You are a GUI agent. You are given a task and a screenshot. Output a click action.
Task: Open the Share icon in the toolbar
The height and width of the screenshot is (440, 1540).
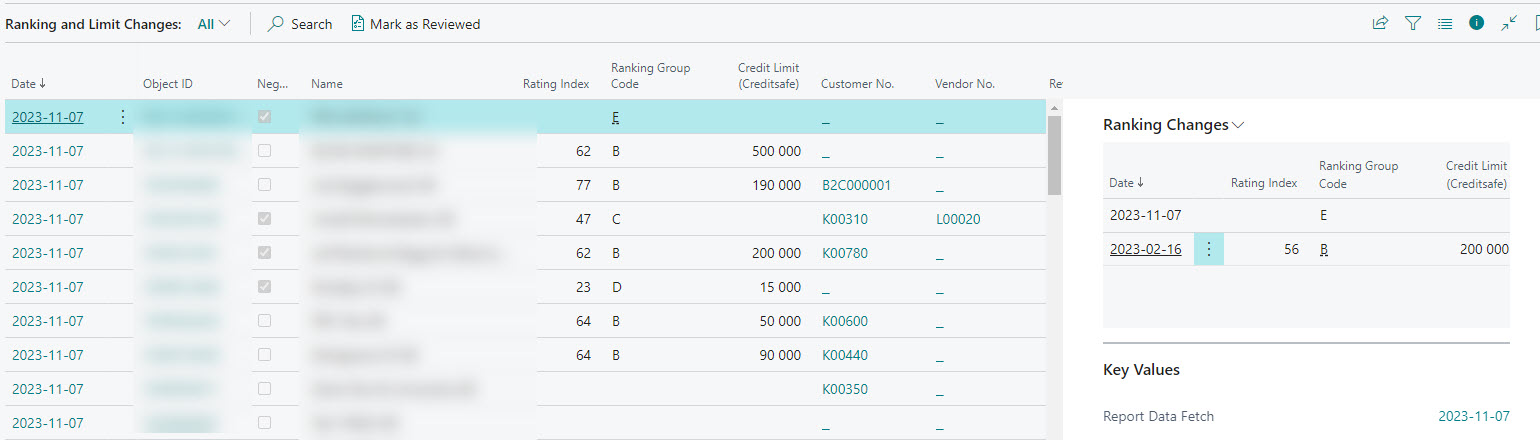coord(1380,23)
